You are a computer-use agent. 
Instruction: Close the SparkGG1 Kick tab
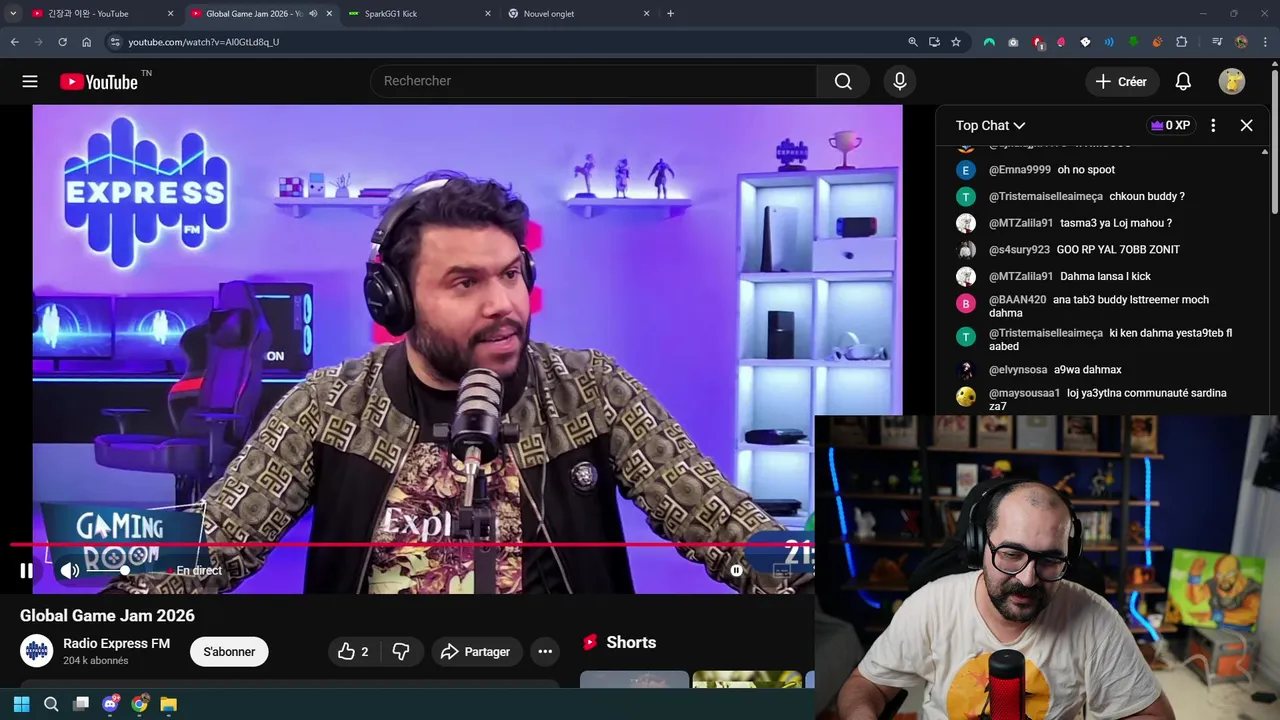tap(488, 14)
